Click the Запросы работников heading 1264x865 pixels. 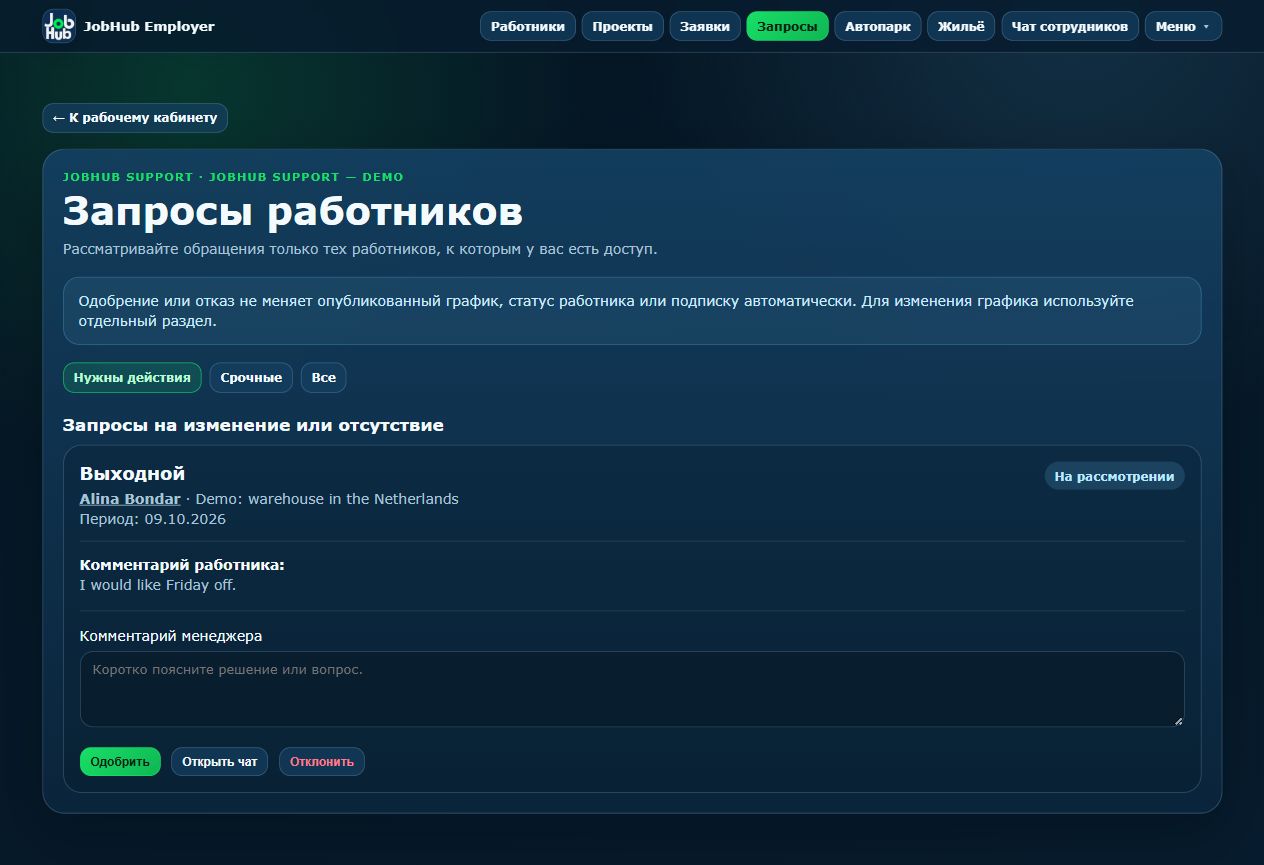[x=293, y=212]
